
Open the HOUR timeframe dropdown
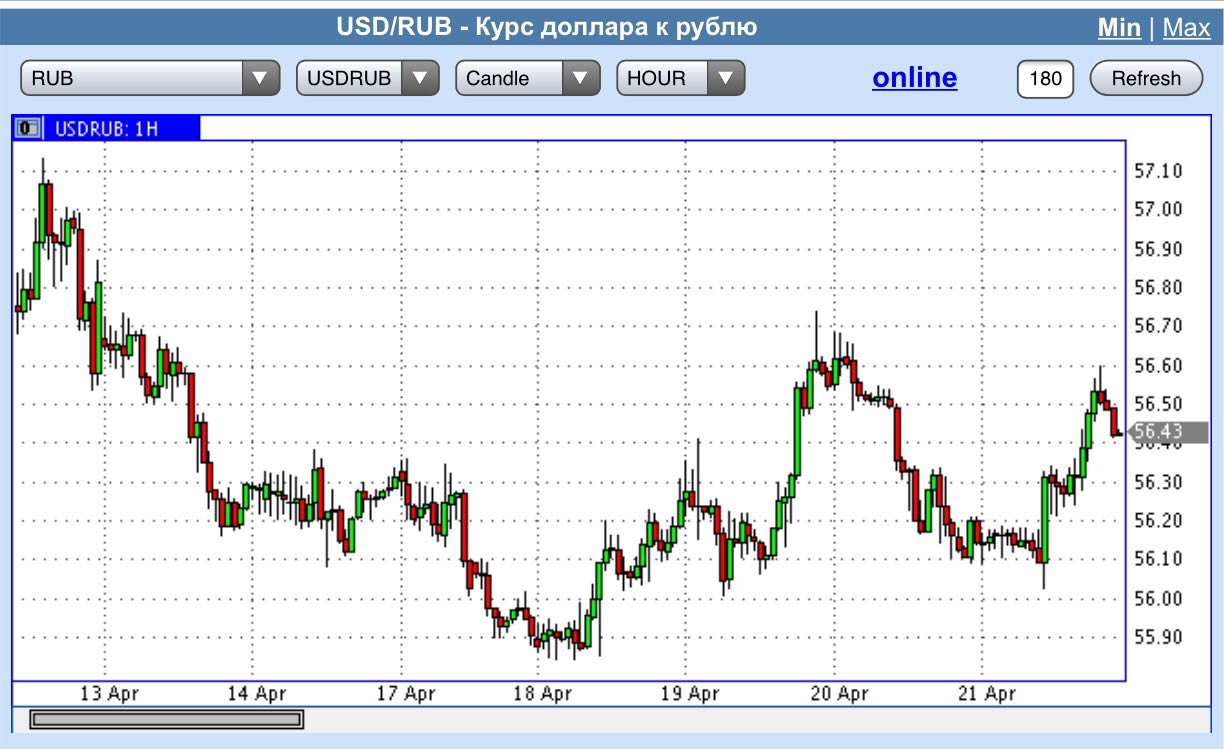681,78
